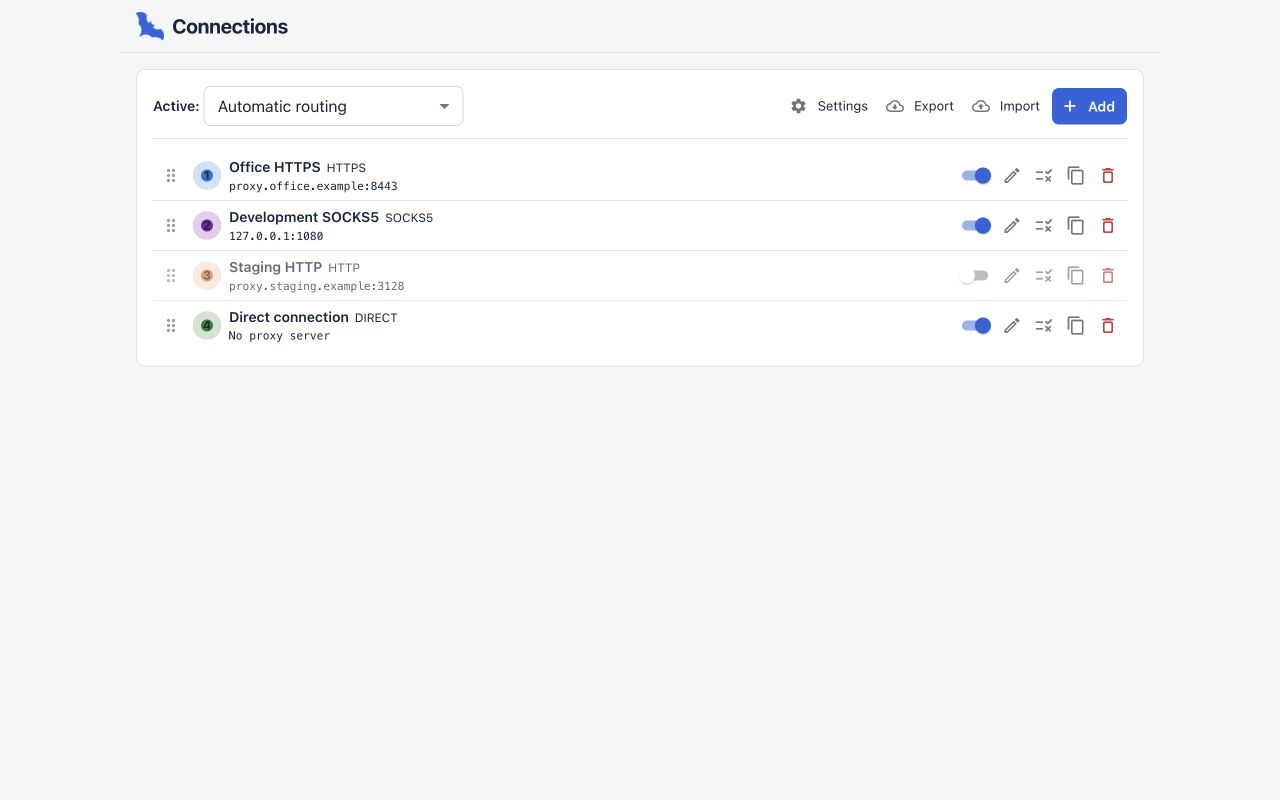Select proxy.staging.example:3128 address text
Image resolution: width=1280 pixels, height=800 pixels.
pyautogui.click(x=317, y=286)
